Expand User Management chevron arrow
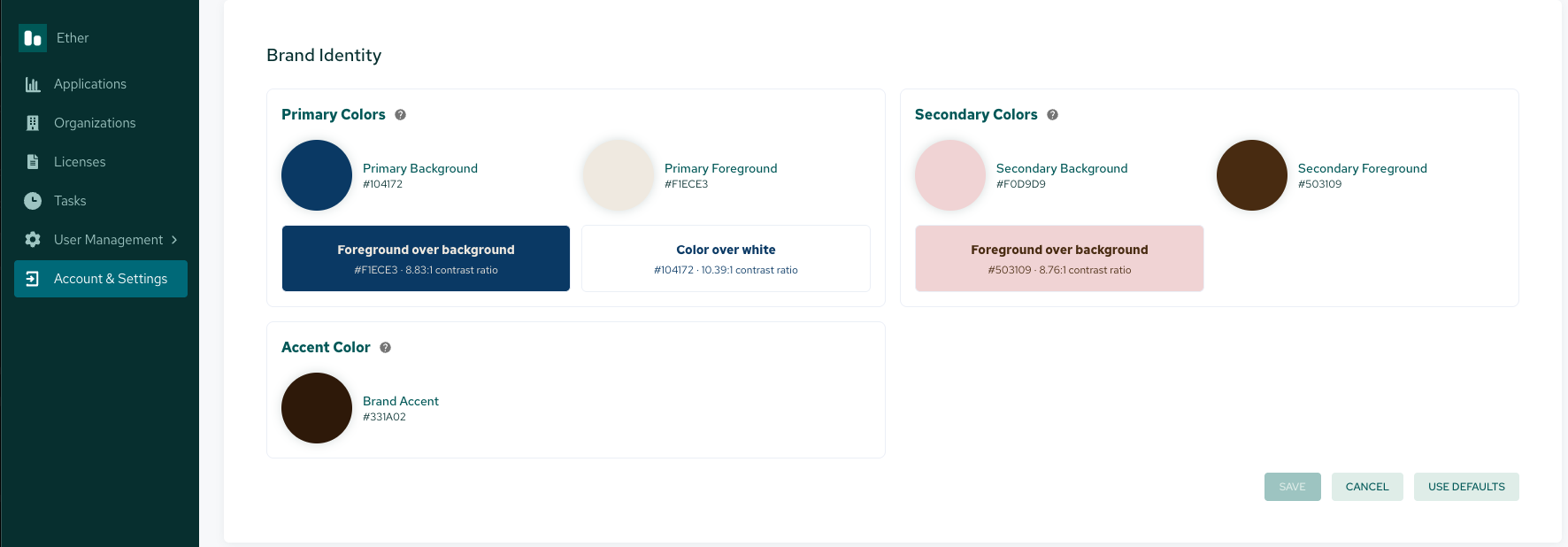Image resolution: width=1568 pixels, height=547 pixels. 174,240
